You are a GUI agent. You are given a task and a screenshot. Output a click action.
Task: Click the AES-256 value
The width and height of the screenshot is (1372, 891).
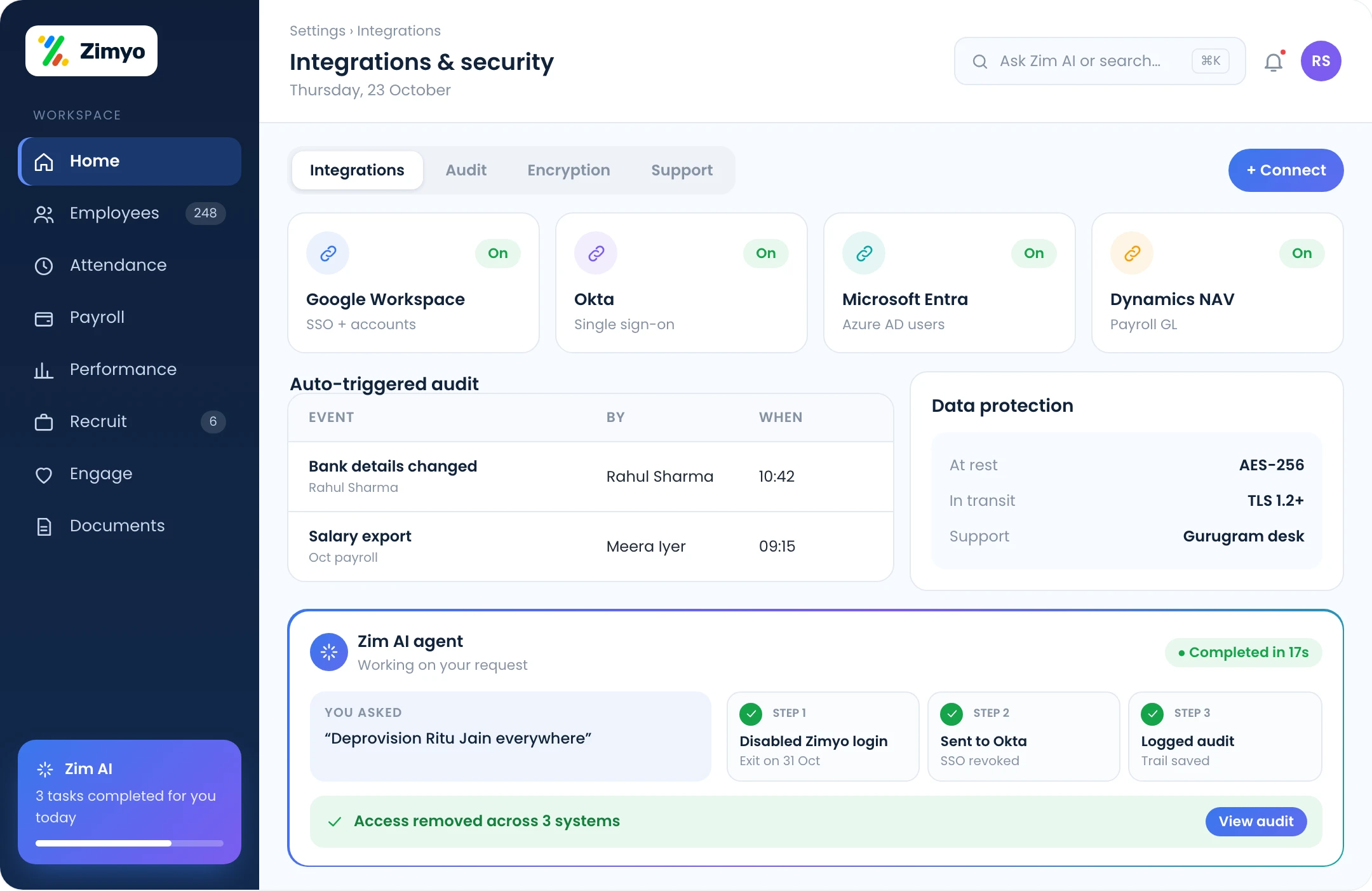[1272, 465]
